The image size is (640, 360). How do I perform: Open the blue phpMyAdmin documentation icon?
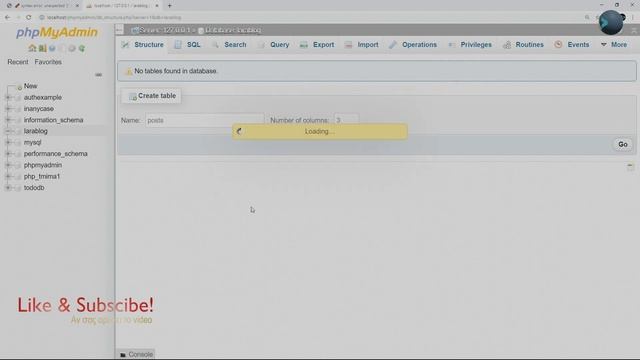[52, 48]
